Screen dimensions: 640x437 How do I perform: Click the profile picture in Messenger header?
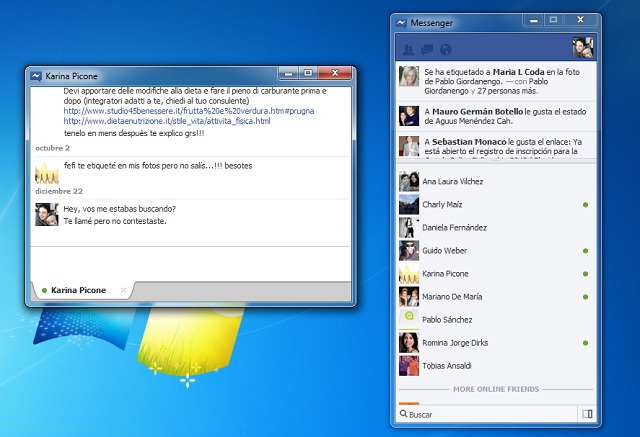pos(583,48)
